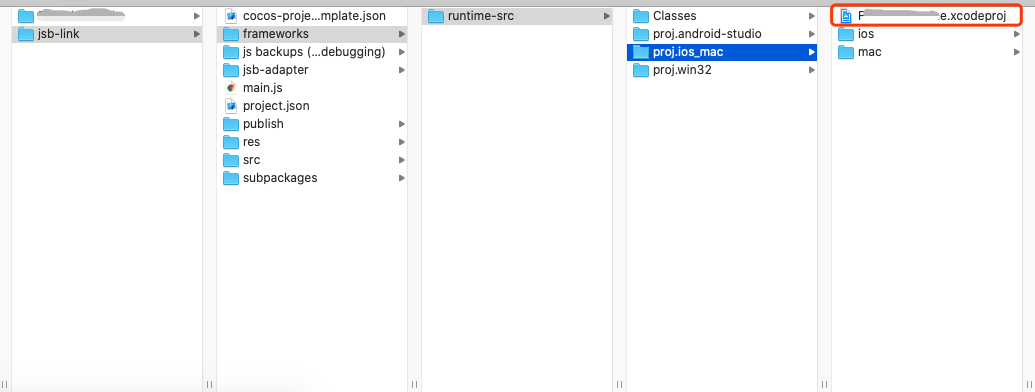Select the src folder label
The height and width of the screenshot is (392, 1035).
251,160
